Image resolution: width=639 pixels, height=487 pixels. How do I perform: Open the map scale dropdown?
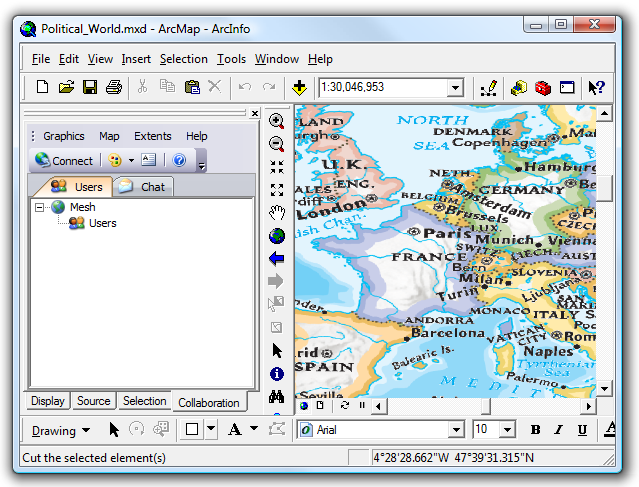pos(455,88)
